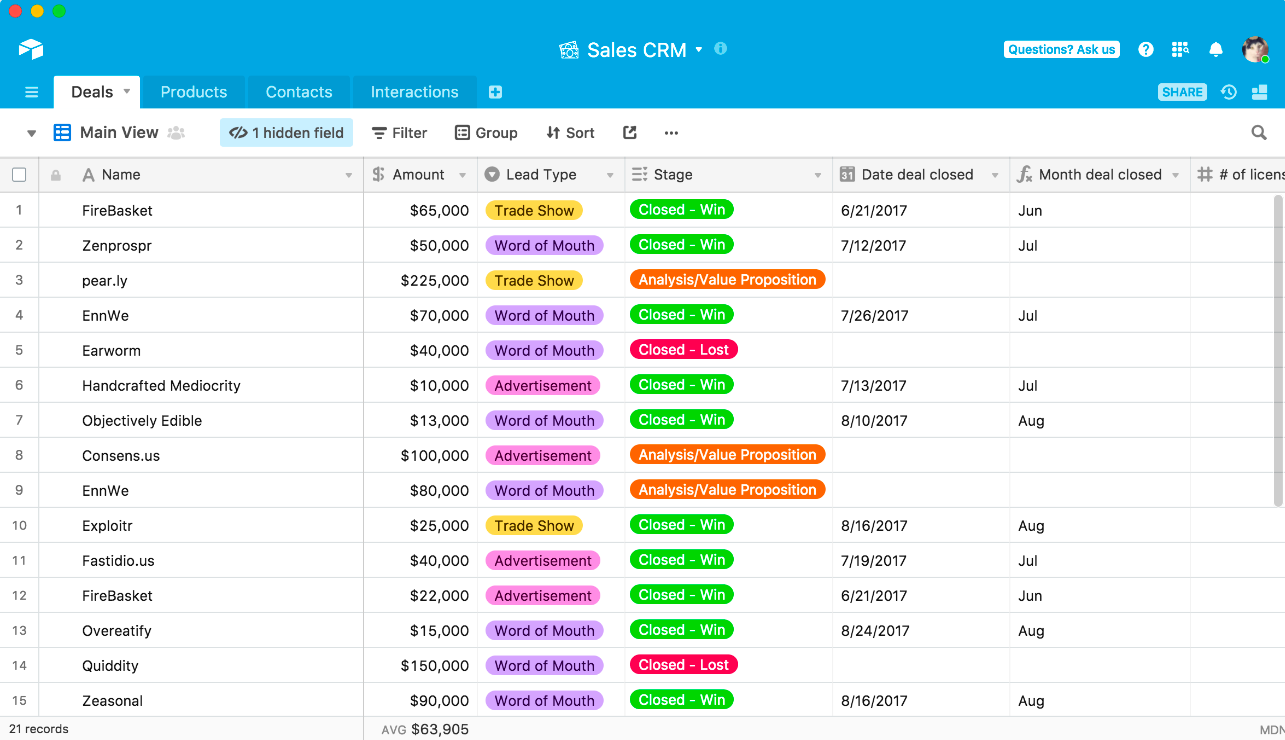
Task: Click the search magnifier icon
Action: tap(1259, 133)
